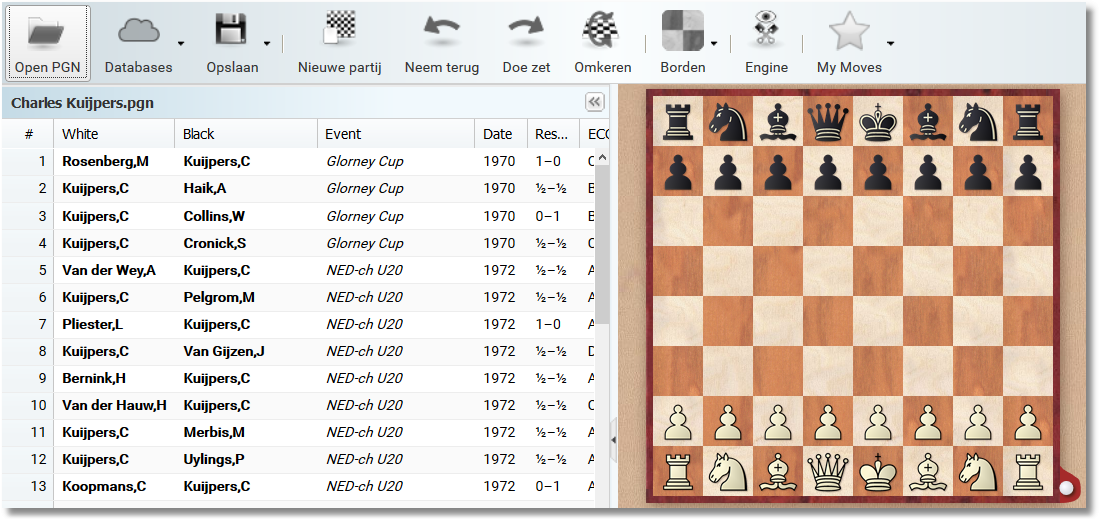Sort games by the Date column header
1100x522 pixels.
click(498, 134)
